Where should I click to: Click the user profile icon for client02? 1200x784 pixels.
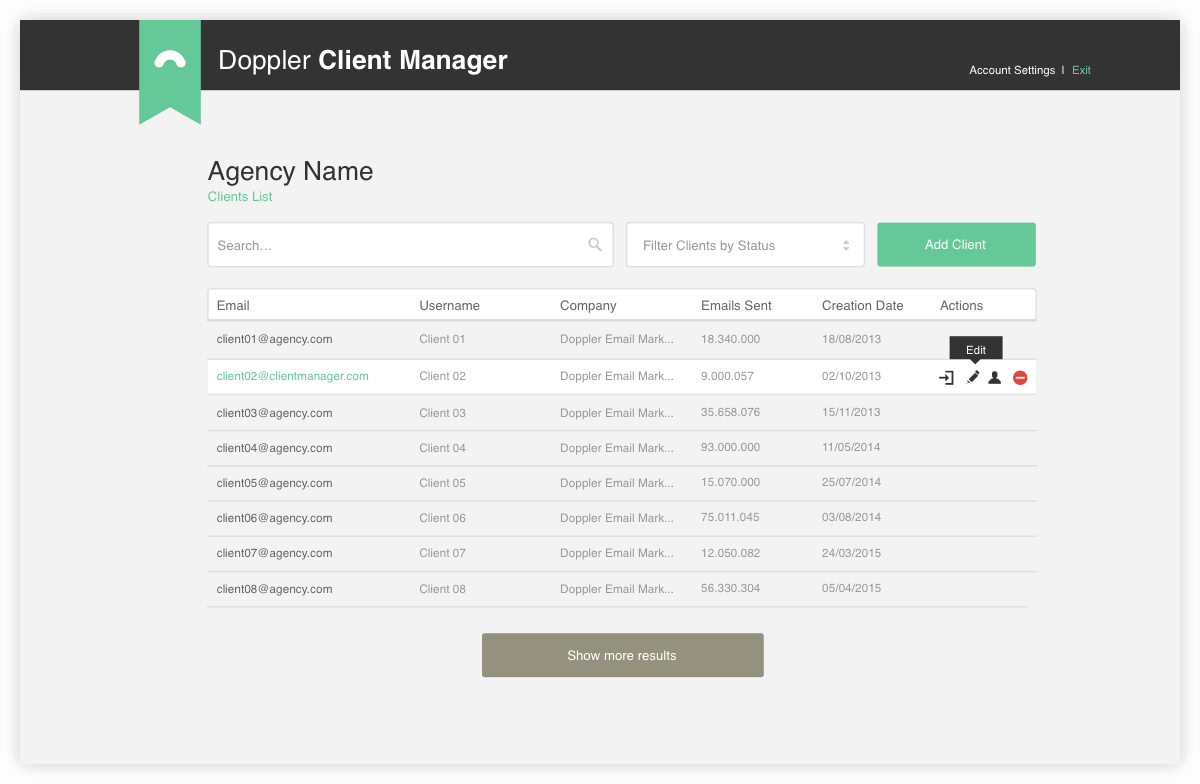pos(995,377)
